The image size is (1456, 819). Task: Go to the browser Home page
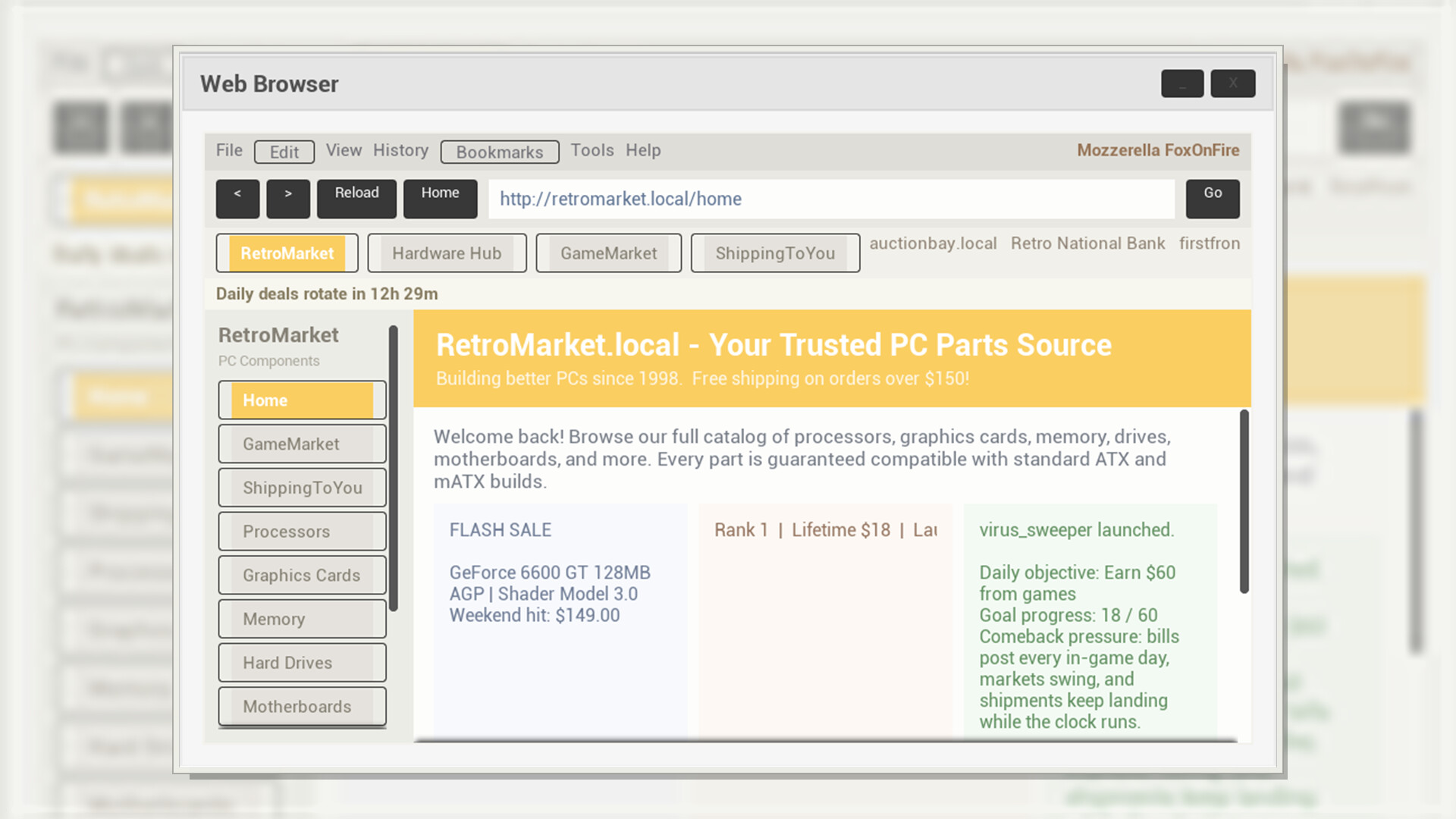click(x=440, y=199)
